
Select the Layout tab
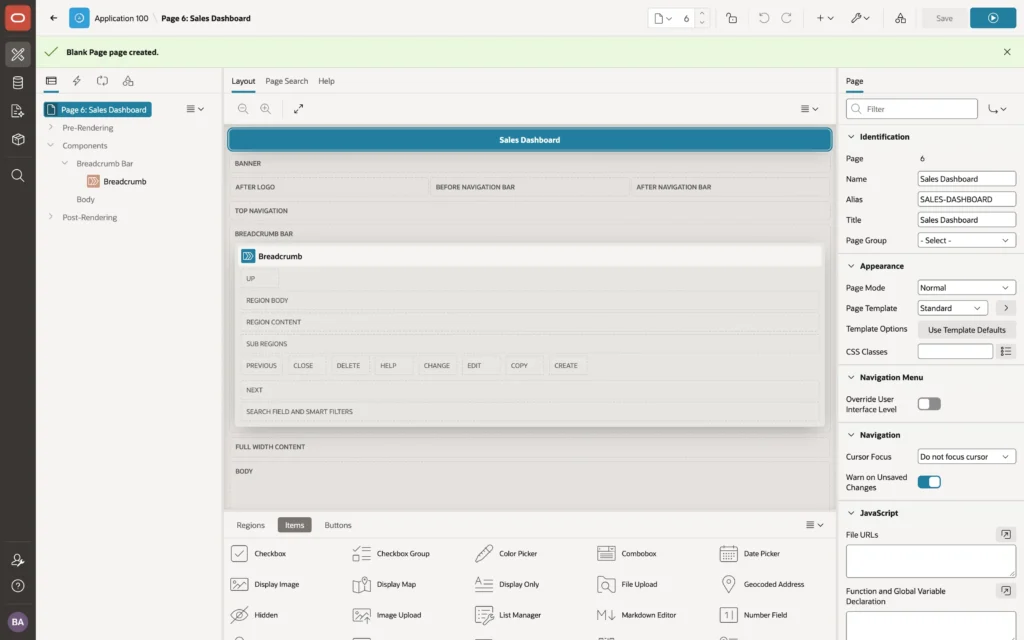[243, 81]
